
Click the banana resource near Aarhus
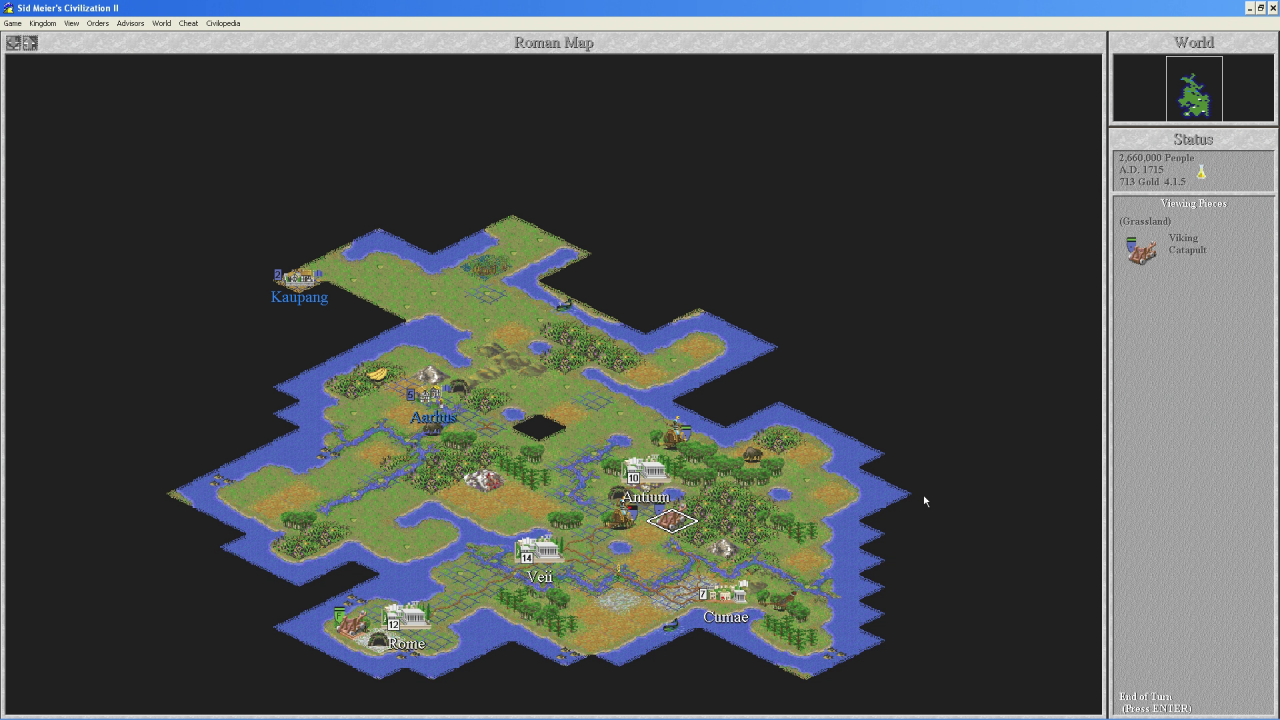click(x=377, y=375)
